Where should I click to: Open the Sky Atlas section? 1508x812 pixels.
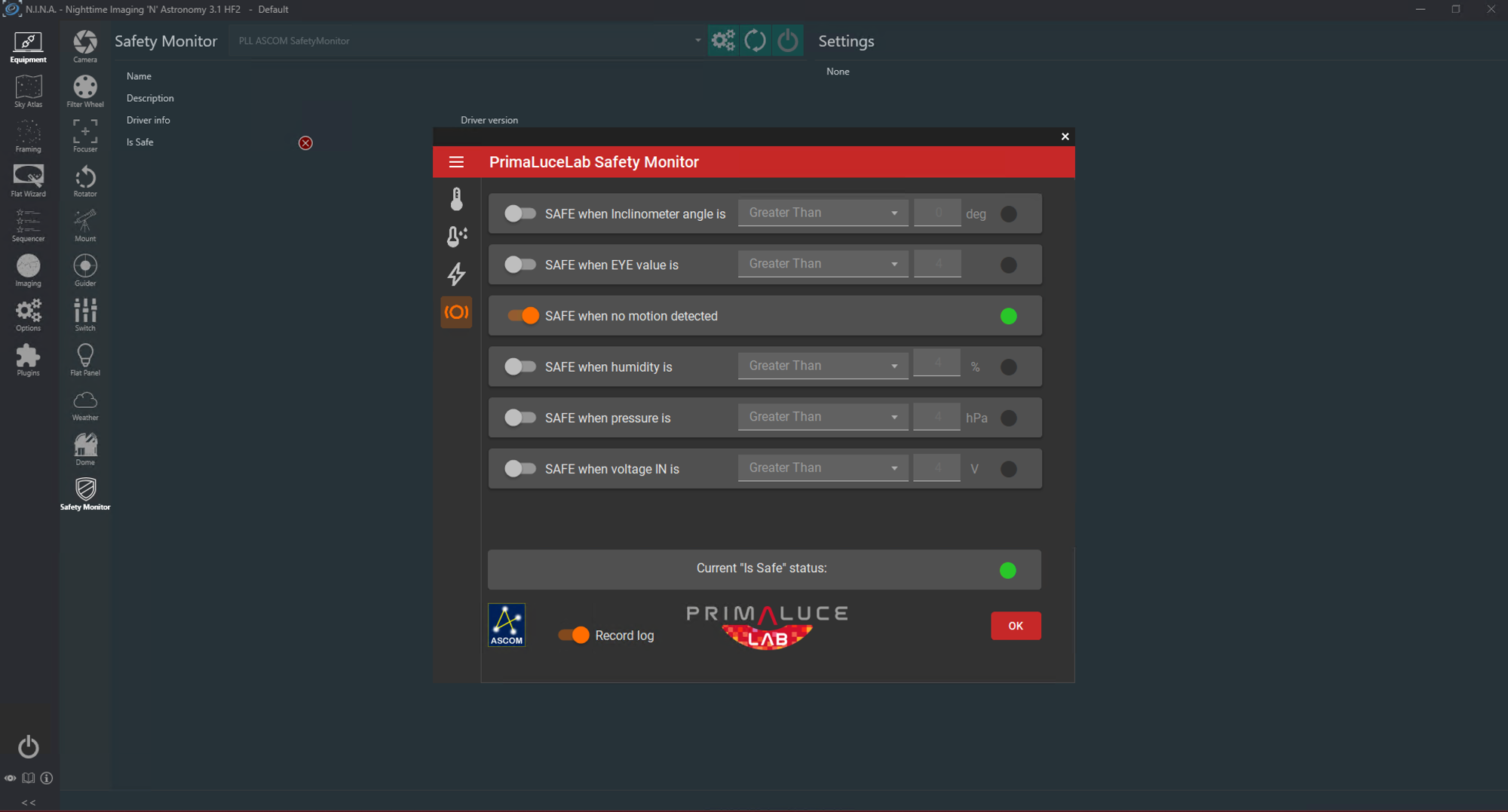(x=28, y=92)
